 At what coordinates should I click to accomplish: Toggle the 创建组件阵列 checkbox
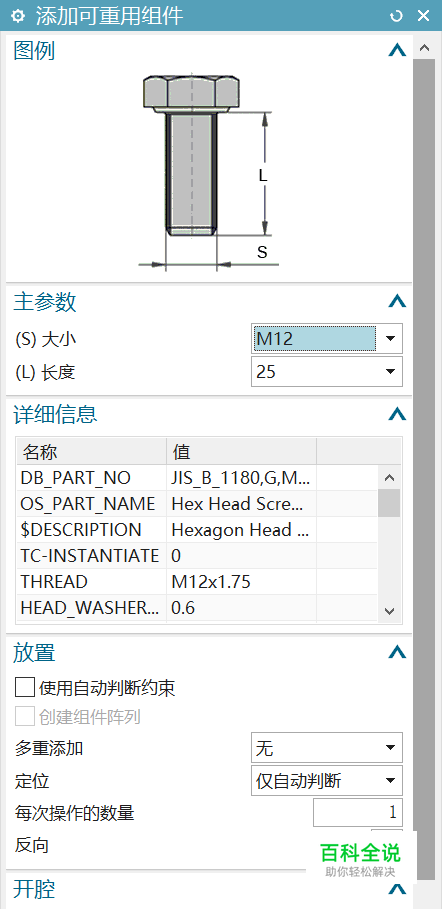[25, 717]
